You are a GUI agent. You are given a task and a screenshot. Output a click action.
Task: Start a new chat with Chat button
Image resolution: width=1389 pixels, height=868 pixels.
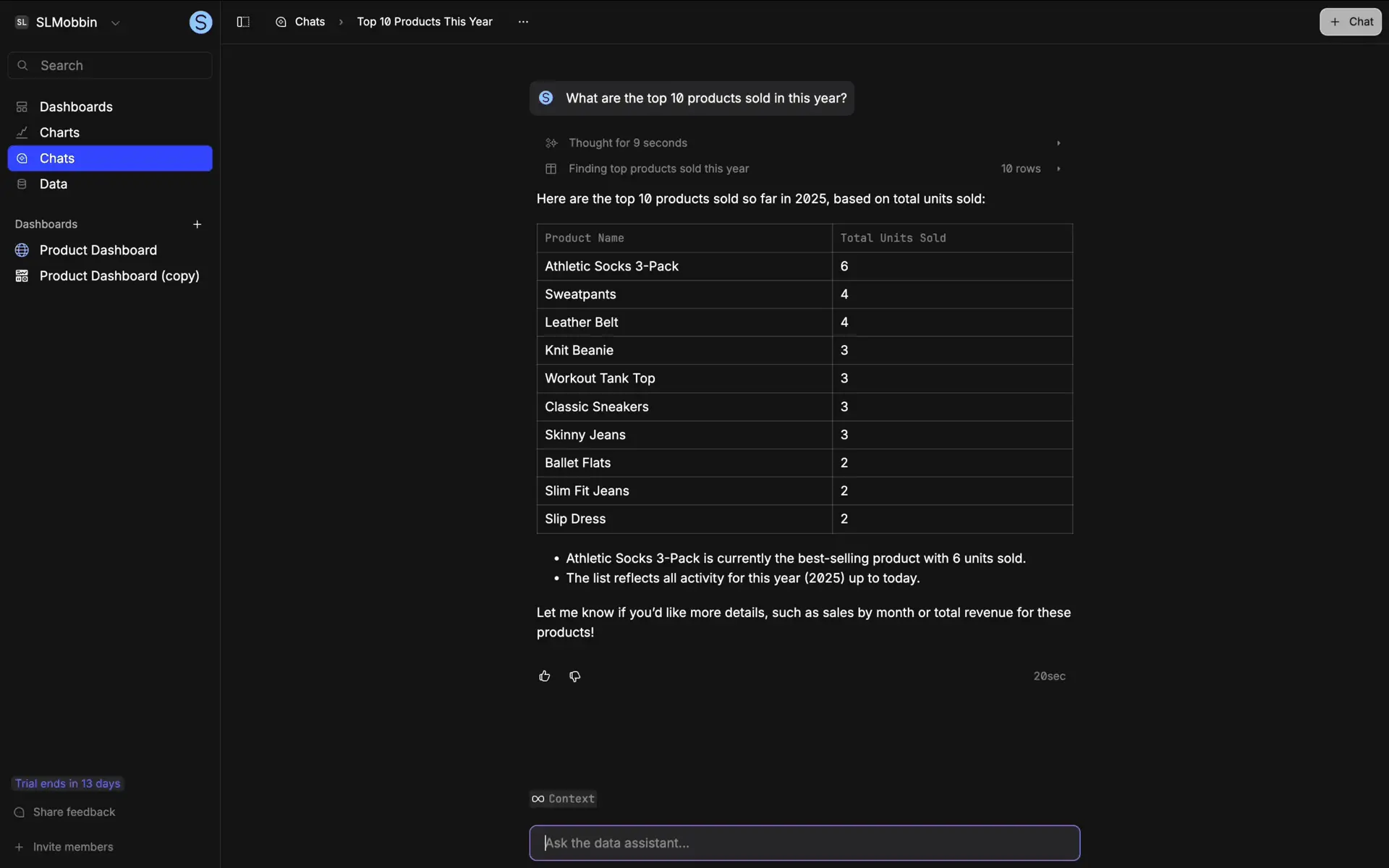(1350, 22)
